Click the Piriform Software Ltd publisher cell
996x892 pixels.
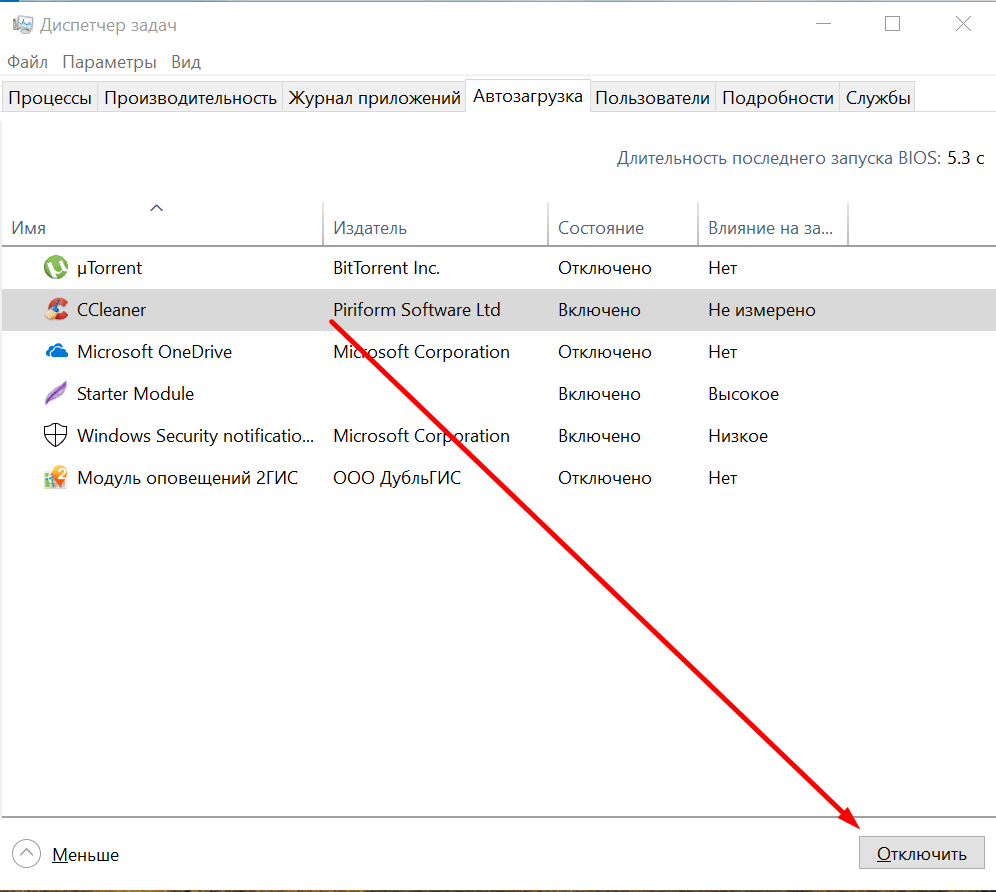pyautogui.click(x=417, y=309)
